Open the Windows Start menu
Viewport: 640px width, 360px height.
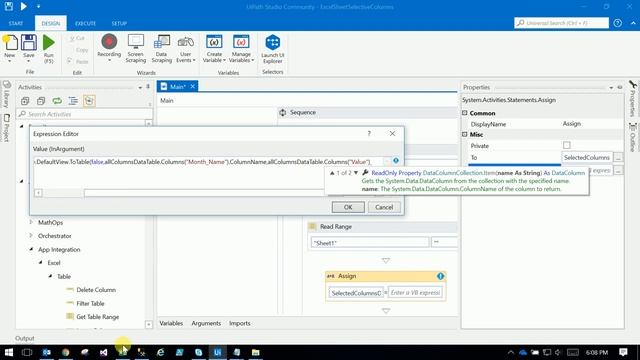coord(9,352)
